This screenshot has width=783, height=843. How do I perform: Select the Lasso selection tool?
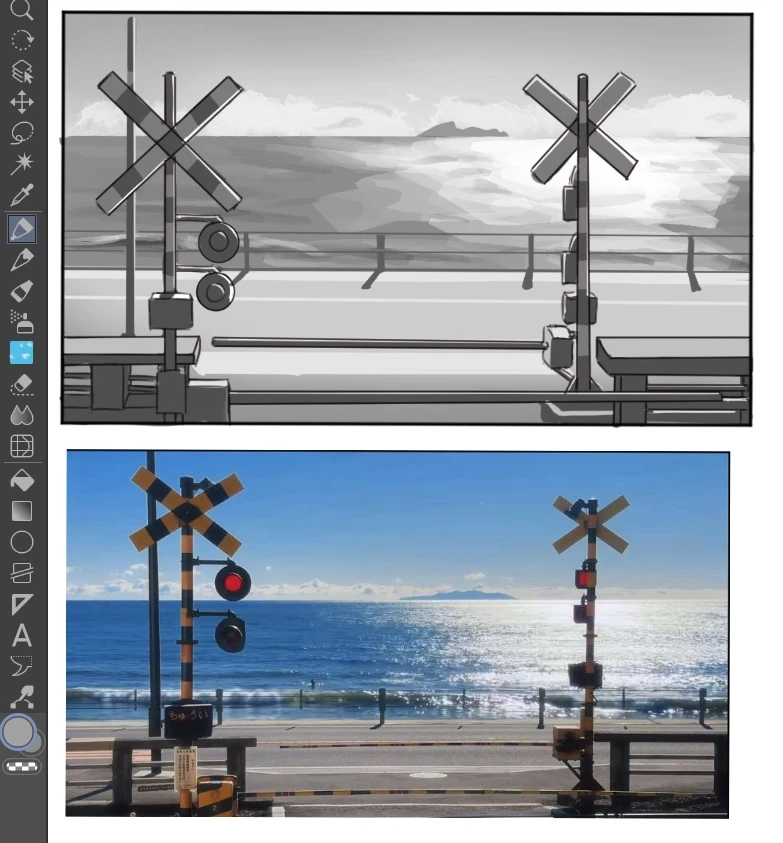point(22,132)
